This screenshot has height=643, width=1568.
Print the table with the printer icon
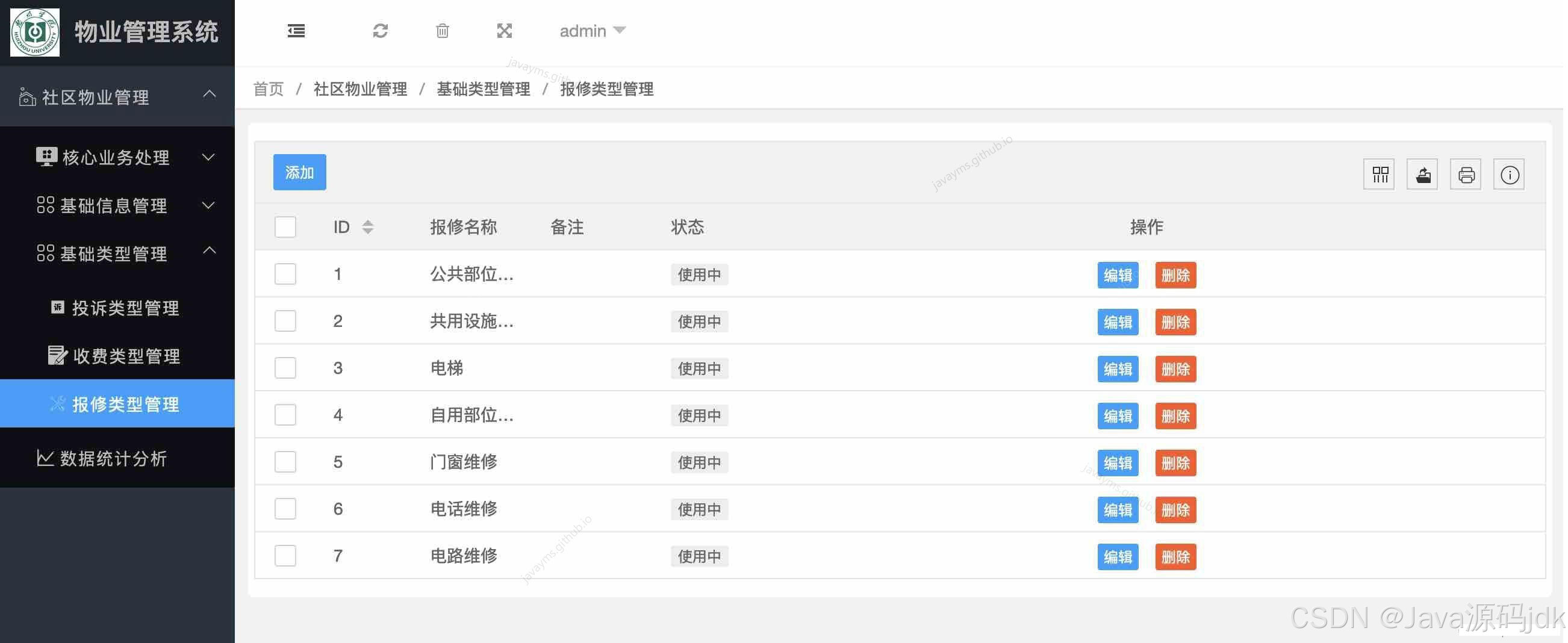point(1466,175)
